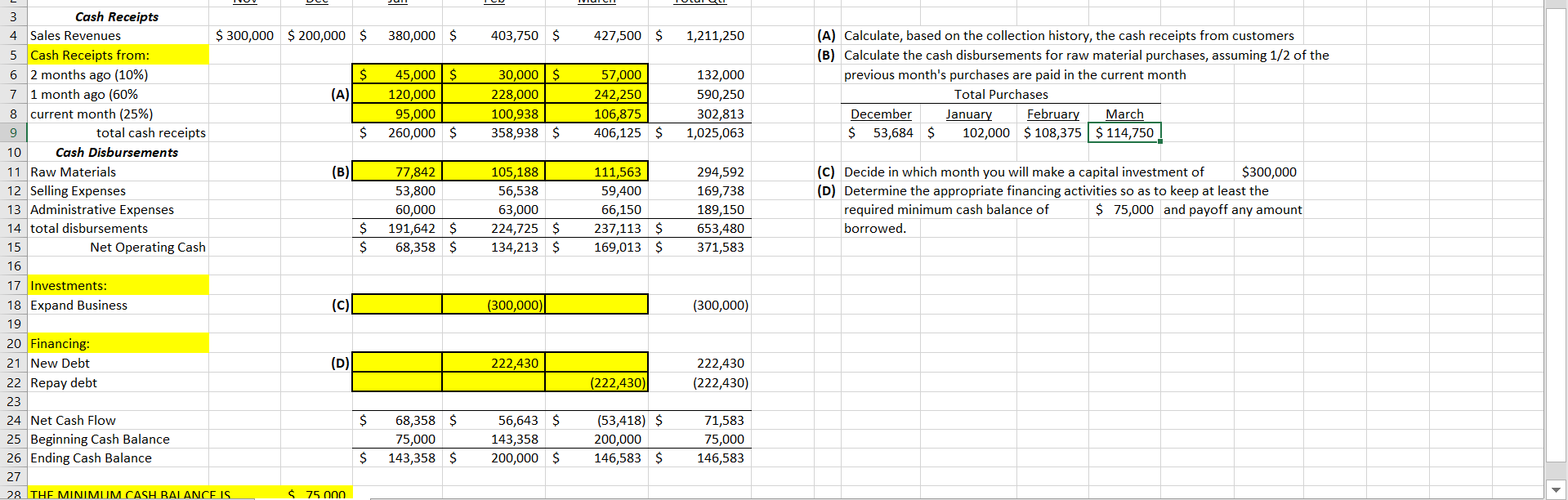Click the 1,211,250 total sales cell
Screen dimensions: 1568x500
pos(700,35)
